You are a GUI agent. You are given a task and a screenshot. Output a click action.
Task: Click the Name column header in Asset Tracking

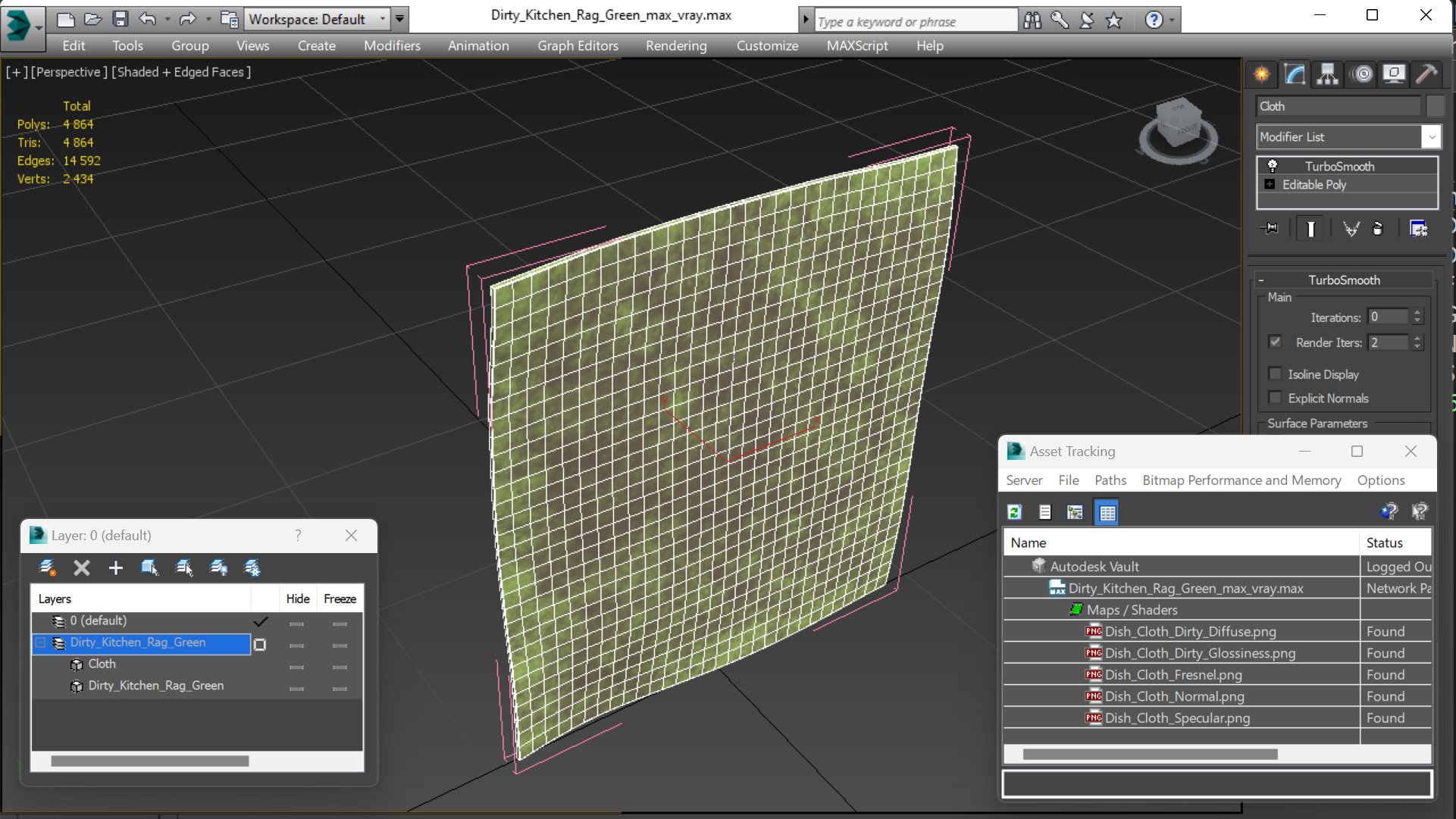pyautogui.click(x=1181, y=542)
